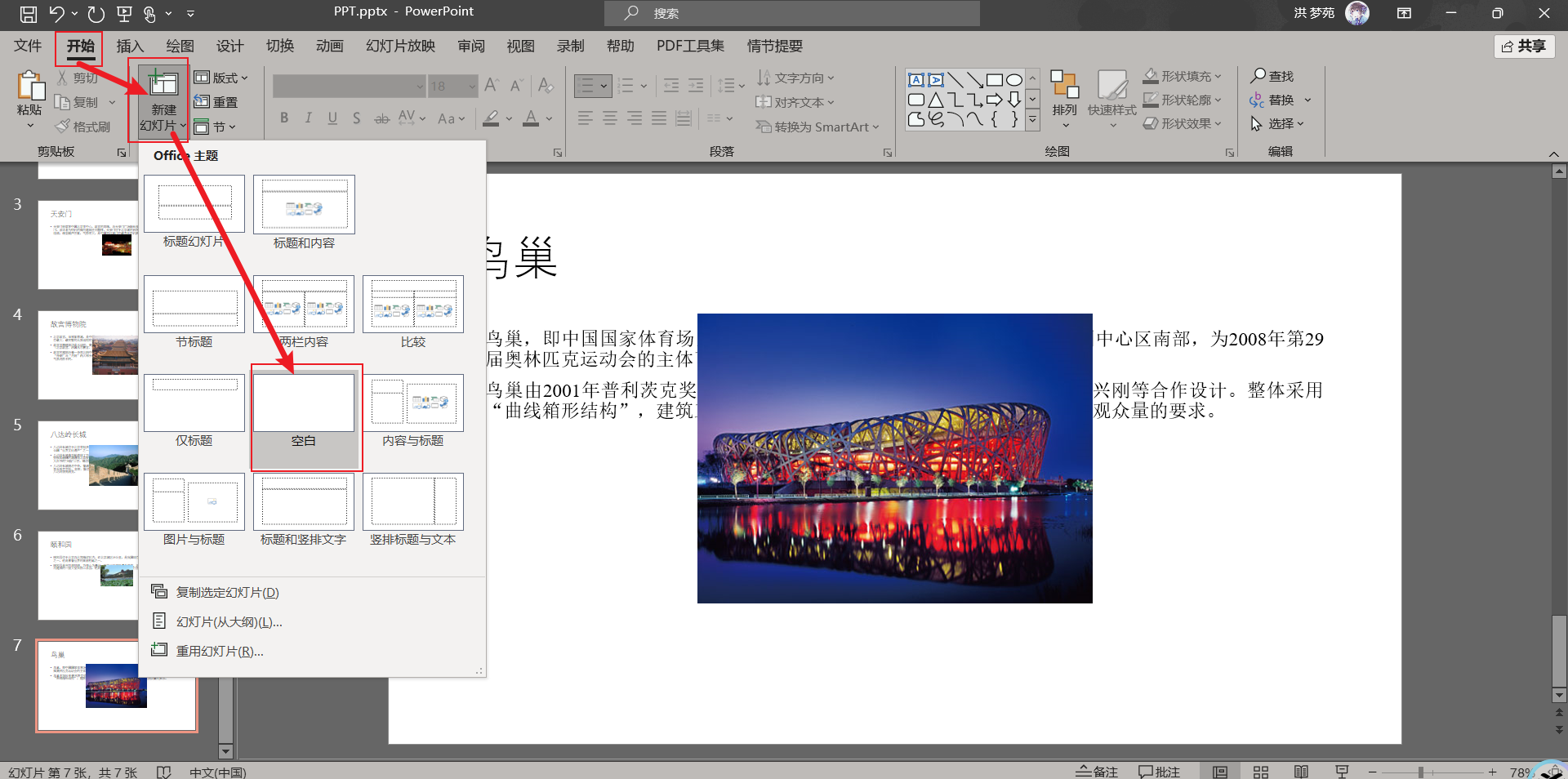Viewport: 1568px width, 779px height.
Task: Toggle strikethrough formatting
Action: coord(381,118)
